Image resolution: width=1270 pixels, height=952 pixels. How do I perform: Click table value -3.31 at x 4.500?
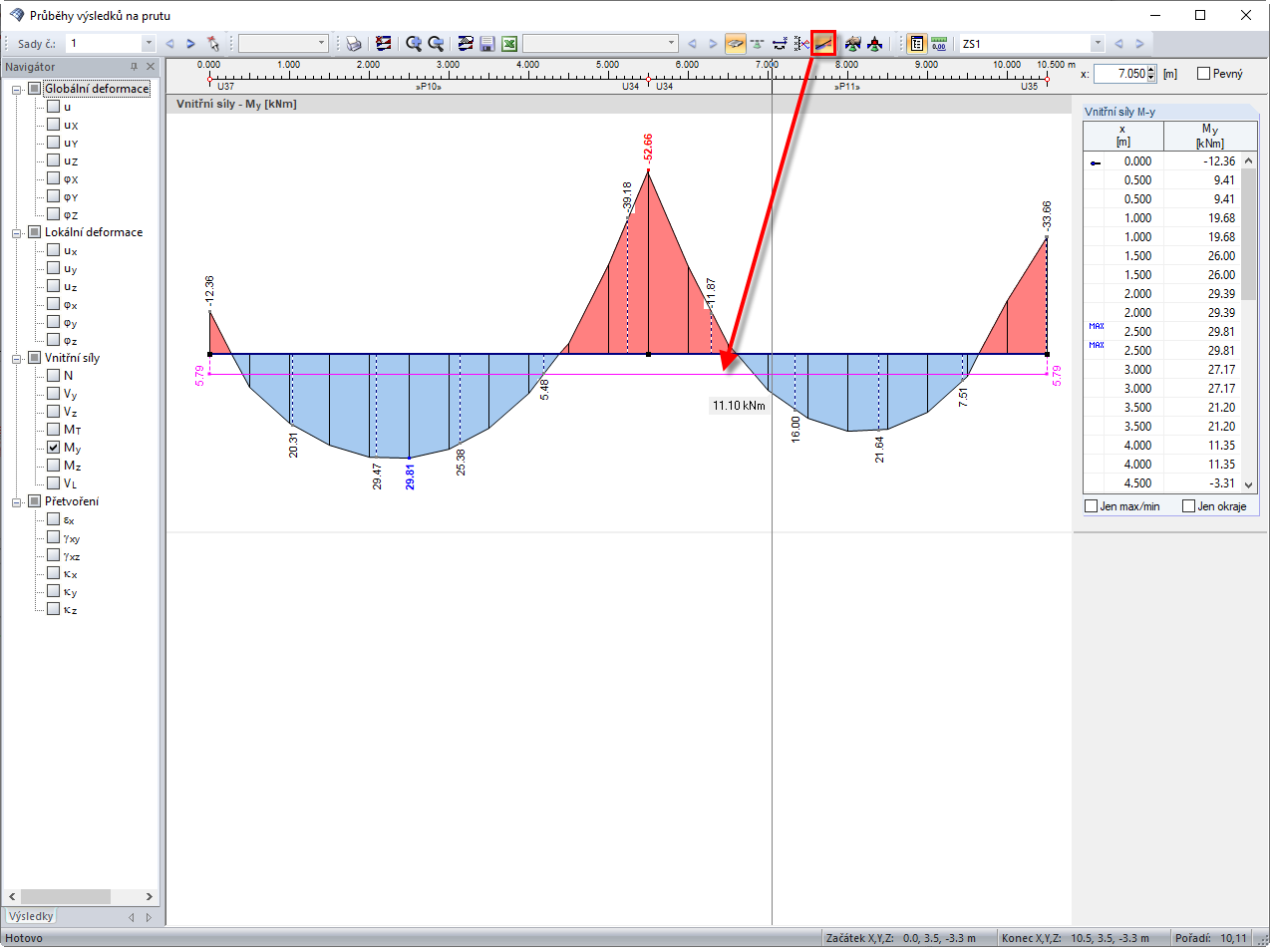[x=1222, y=483]
